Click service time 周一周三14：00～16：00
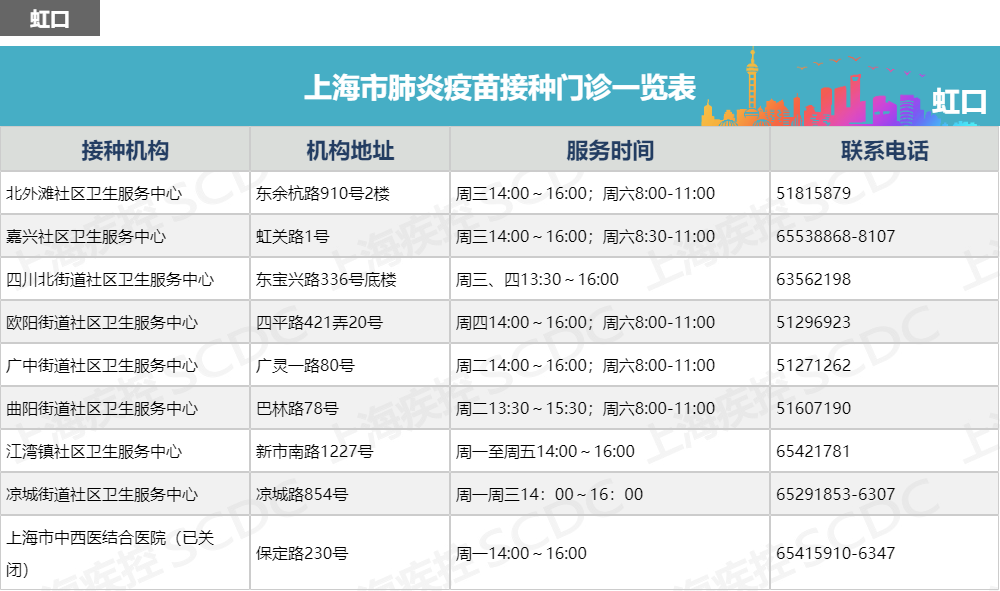Viewport: 1000px width, 591px height. tap(549, 495)
